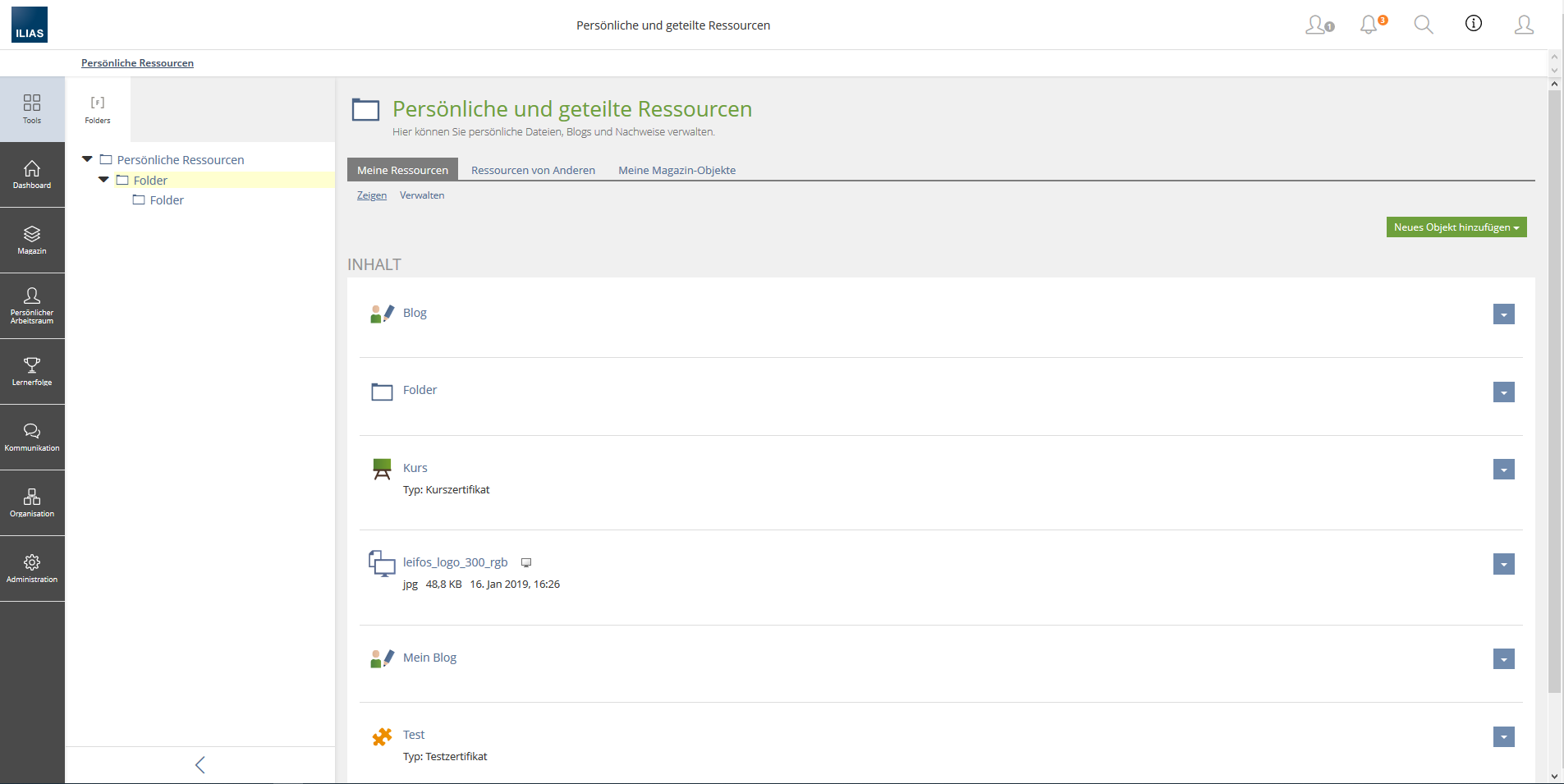Open actions dropdown for Folder row
This screenshot has height=784, width=1564.
click(1504, 392)
